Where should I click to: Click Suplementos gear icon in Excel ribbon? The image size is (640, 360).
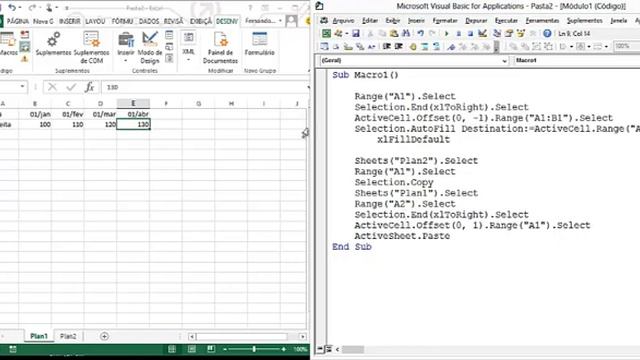click(53, 40)
